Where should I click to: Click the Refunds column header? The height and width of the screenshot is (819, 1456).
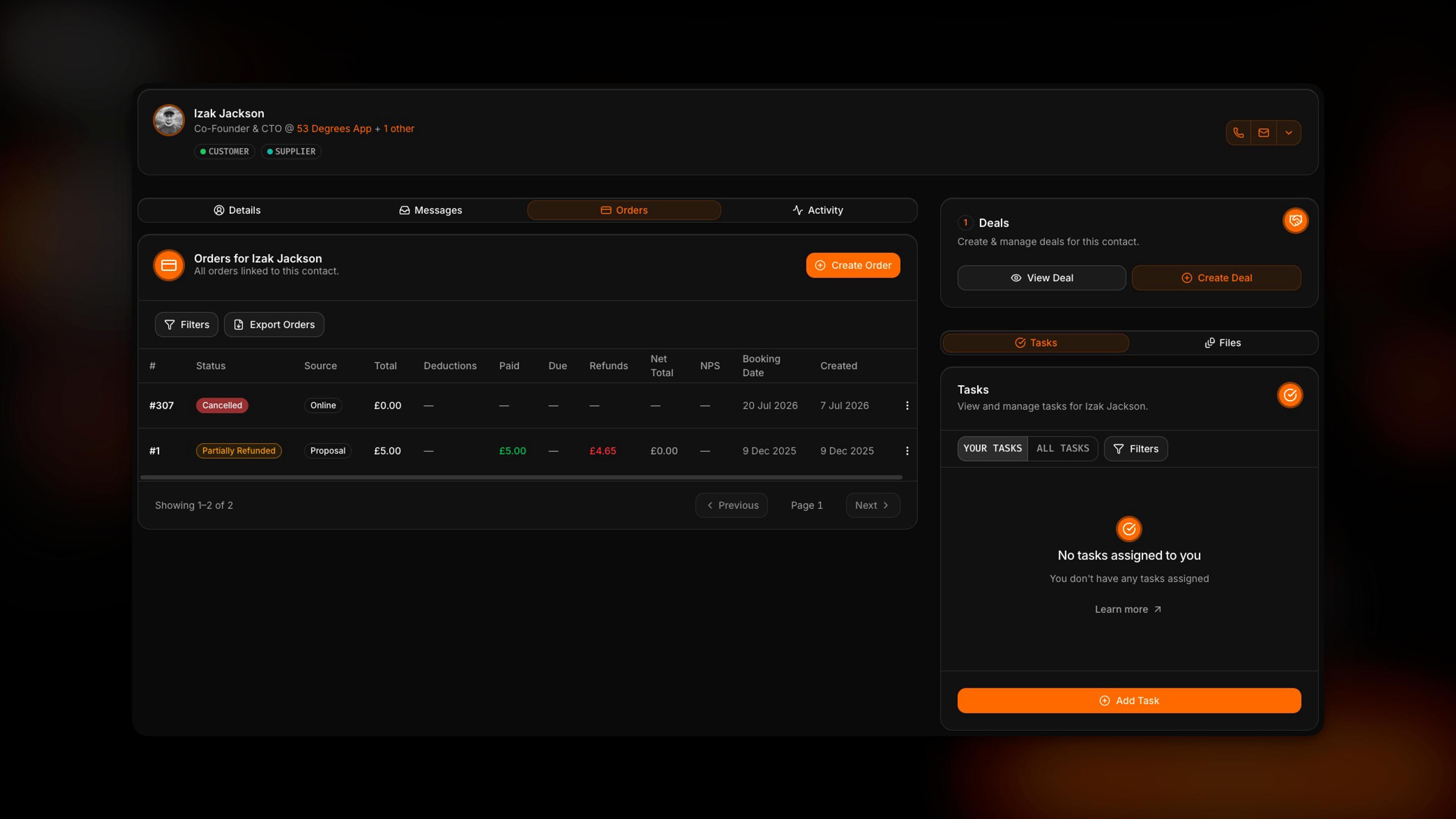tap(609, 366)
